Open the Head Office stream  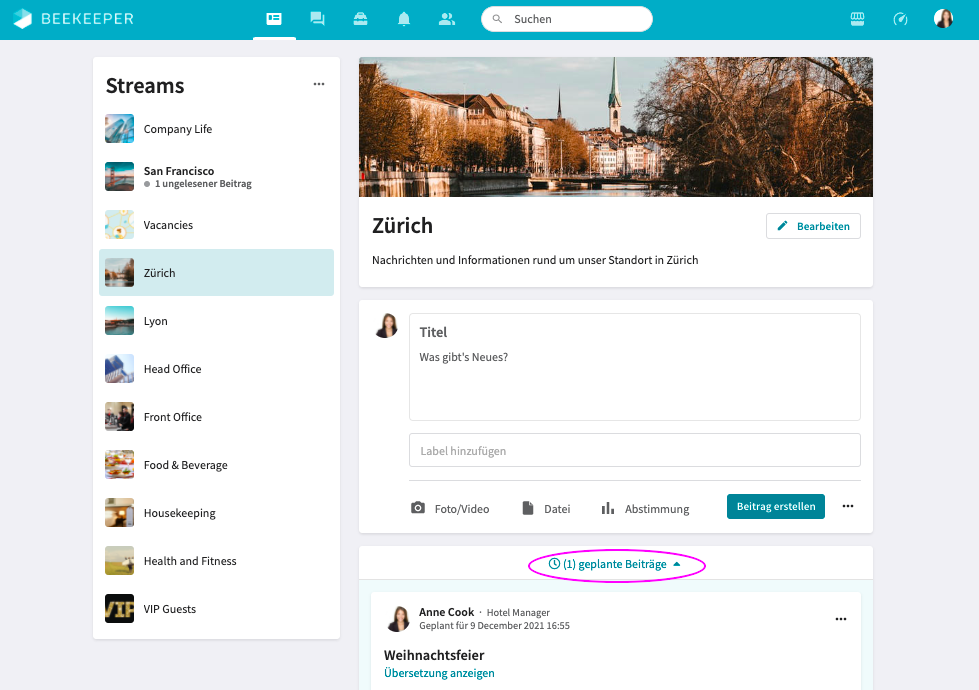click(x=216, y=368)
